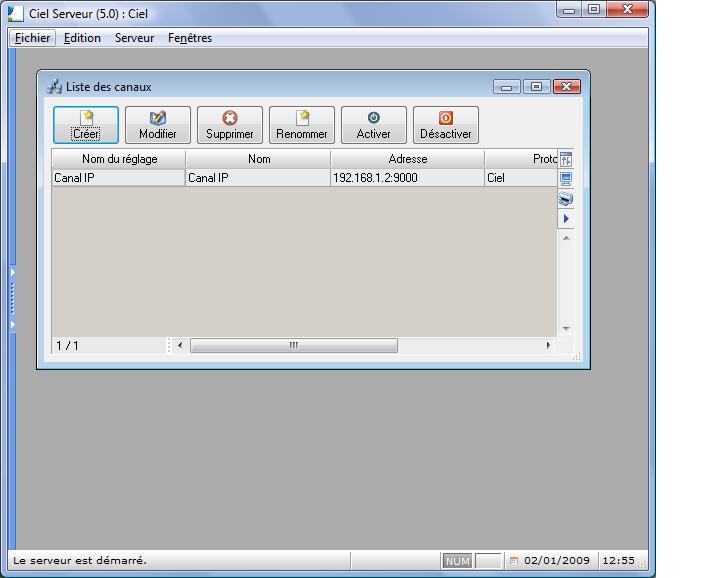Select the Canal IP row
The image size is (720, 578).
coord(119,178)
